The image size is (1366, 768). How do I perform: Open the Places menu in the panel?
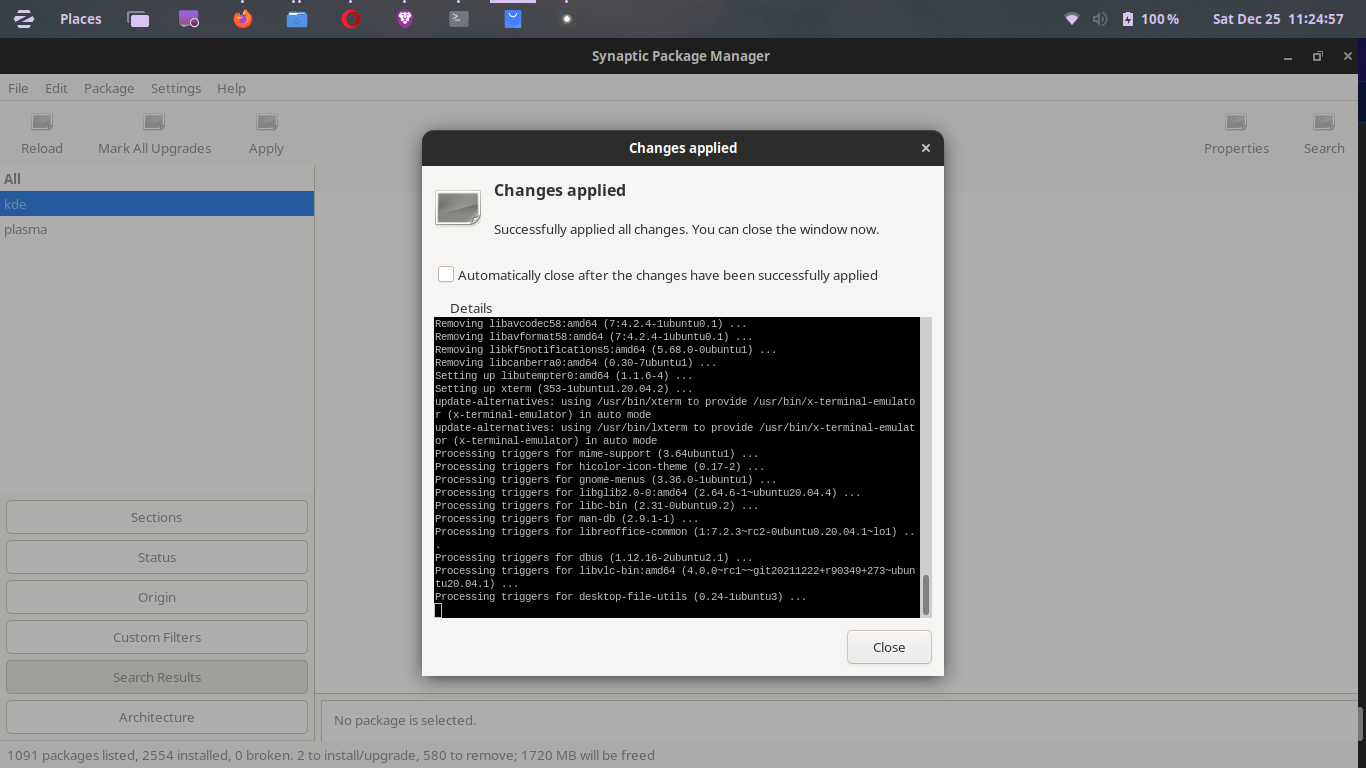pos(80,19)
